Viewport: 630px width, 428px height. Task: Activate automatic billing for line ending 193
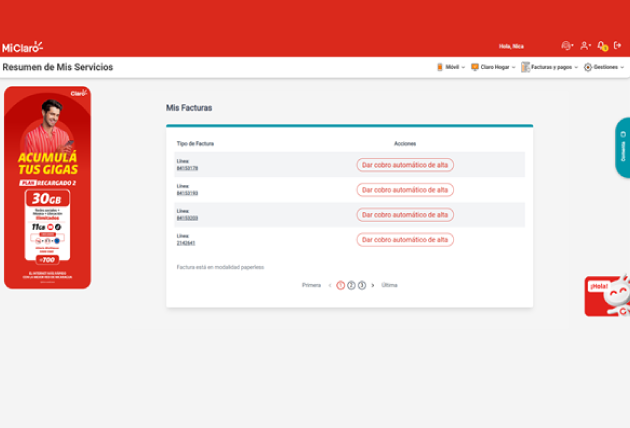pyautogui.click(x=405, y=190)
